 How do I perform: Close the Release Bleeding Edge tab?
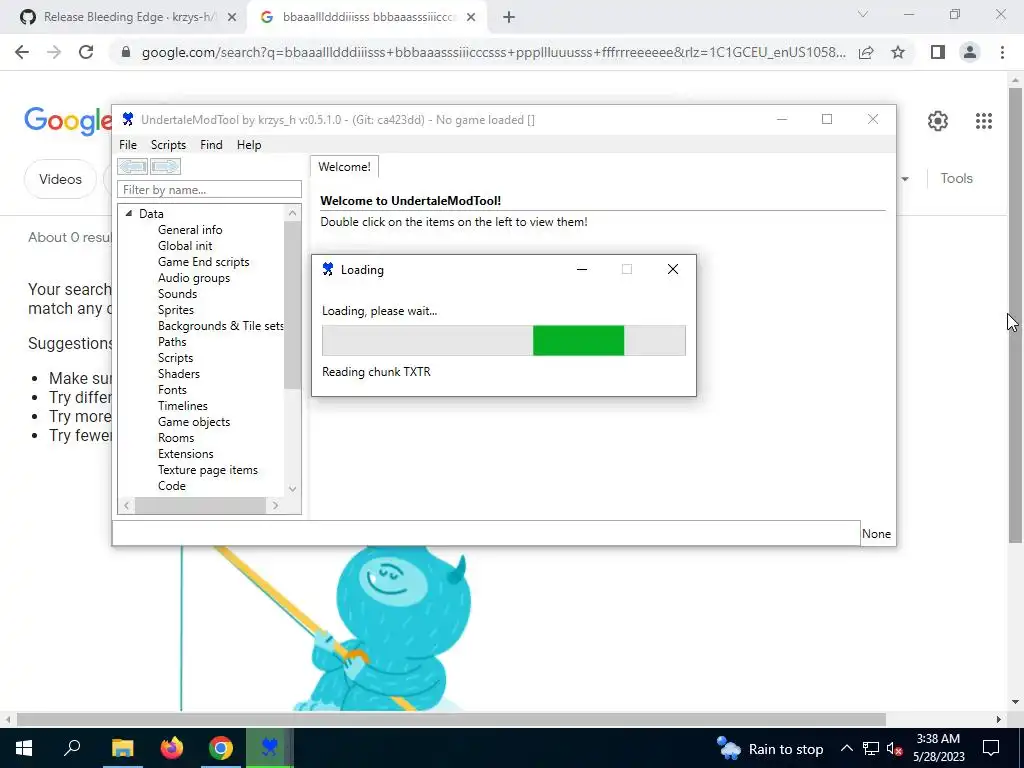click(232, 18)
